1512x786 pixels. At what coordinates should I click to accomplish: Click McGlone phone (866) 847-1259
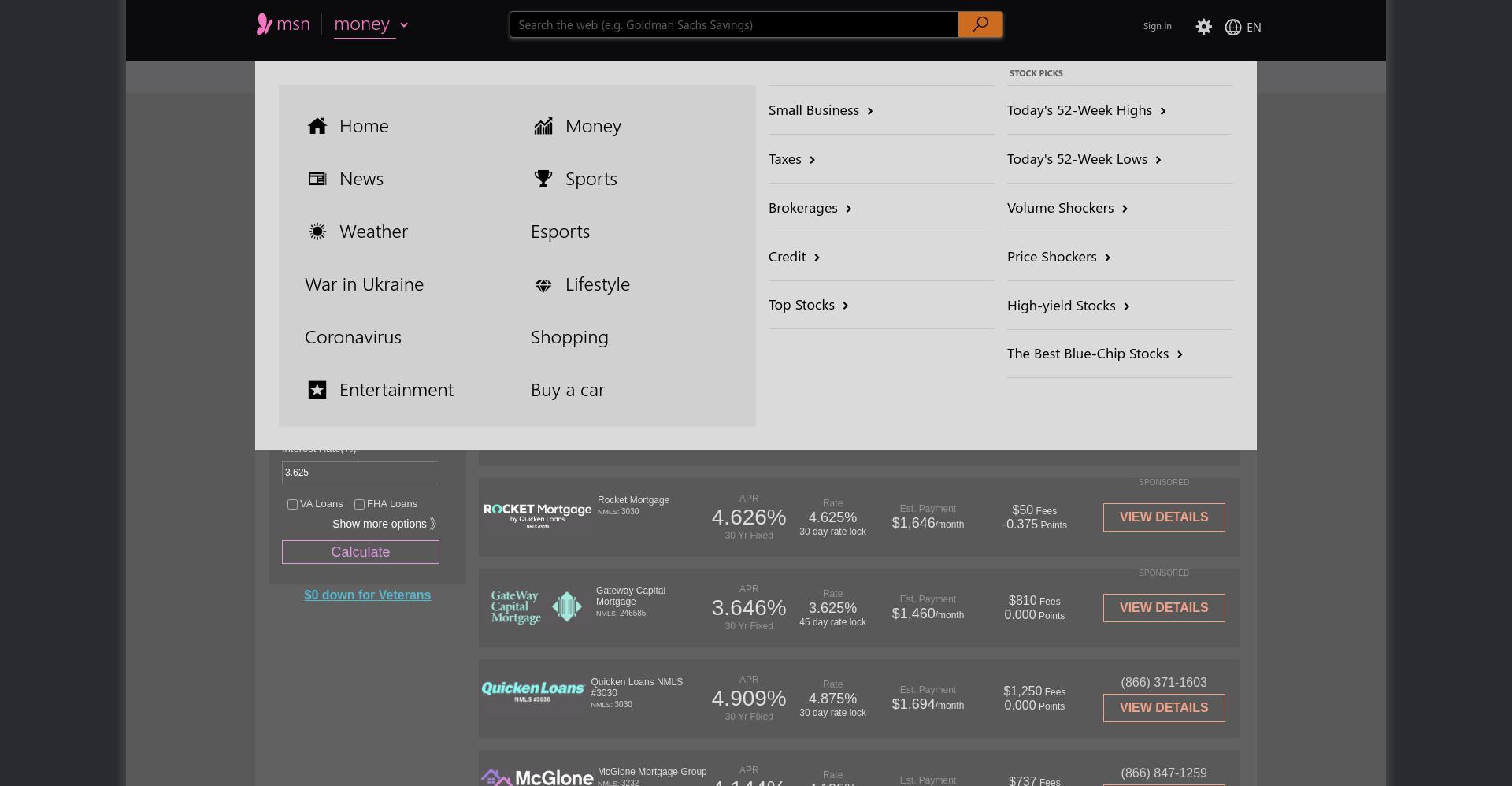pos(1164,773)
